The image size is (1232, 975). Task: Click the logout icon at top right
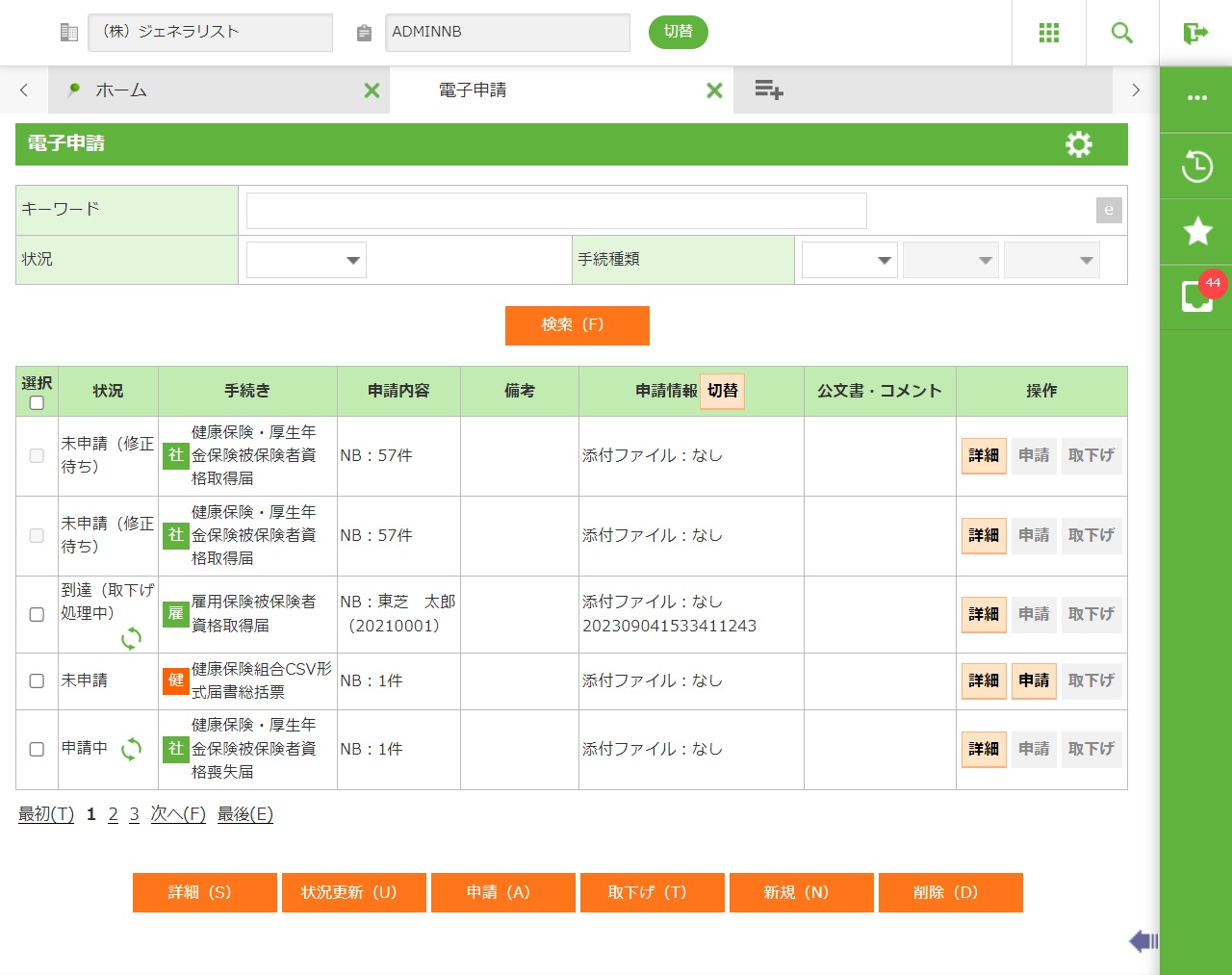(x=1195, y=33)
